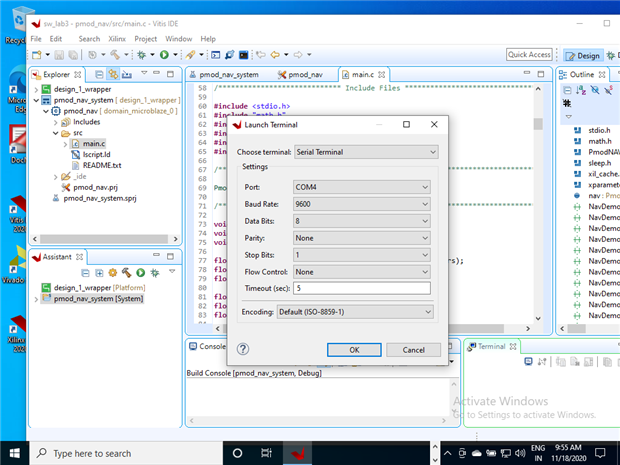Click the Explorer horizontal scrollbar
The height and width of the screenshot is (465, 620).
104,239
